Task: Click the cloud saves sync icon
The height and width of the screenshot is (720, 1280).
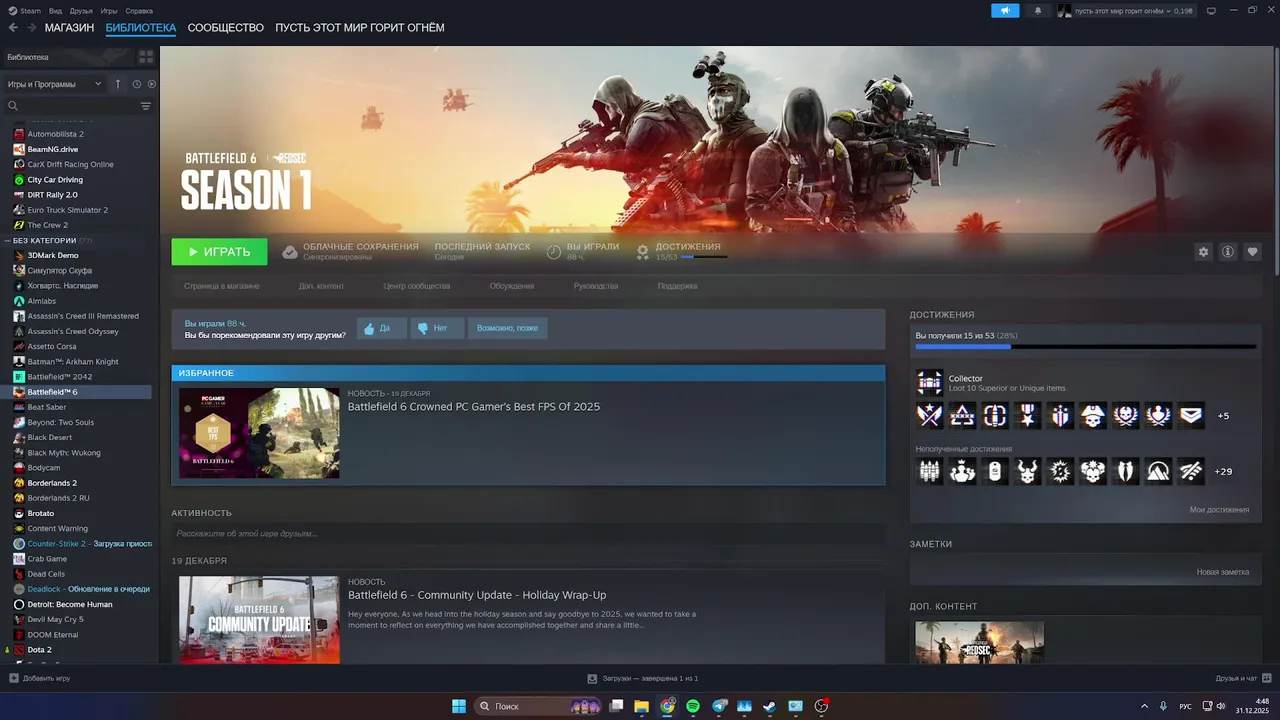Action: (x=289, y=252)
